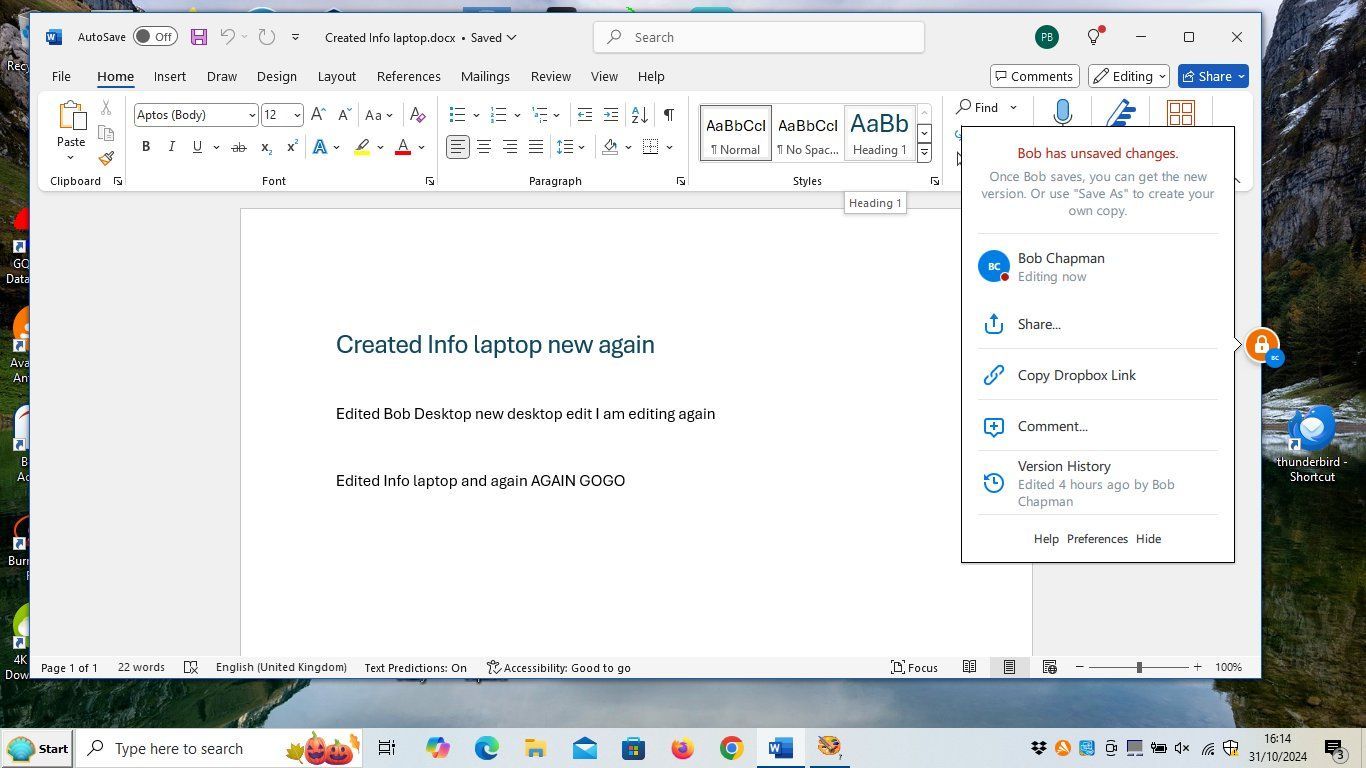Click the Search box in title bar

(x=759, y=37)
